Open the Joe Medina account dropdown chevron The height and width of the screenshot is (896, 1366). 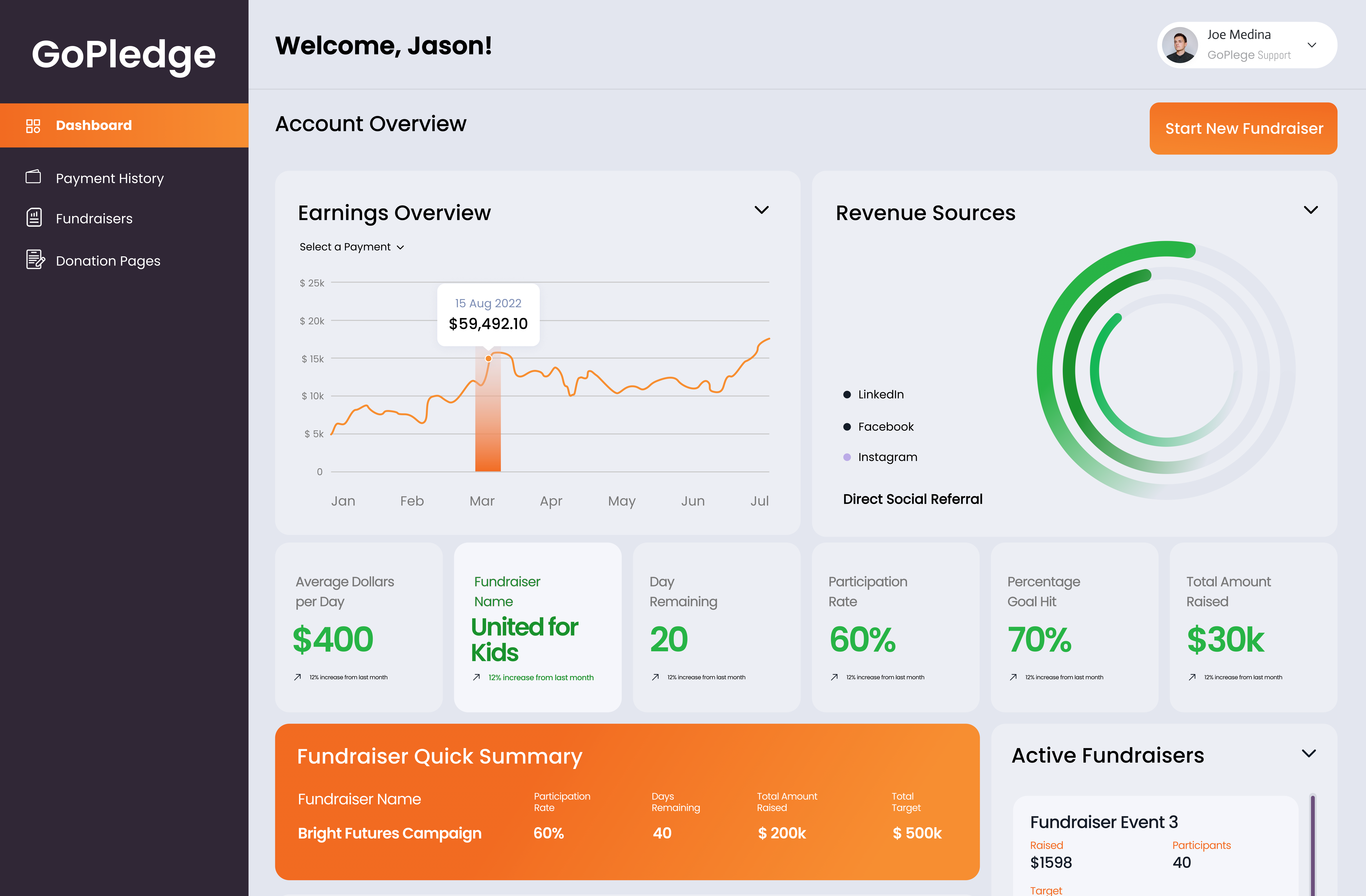coord(1312,45)
